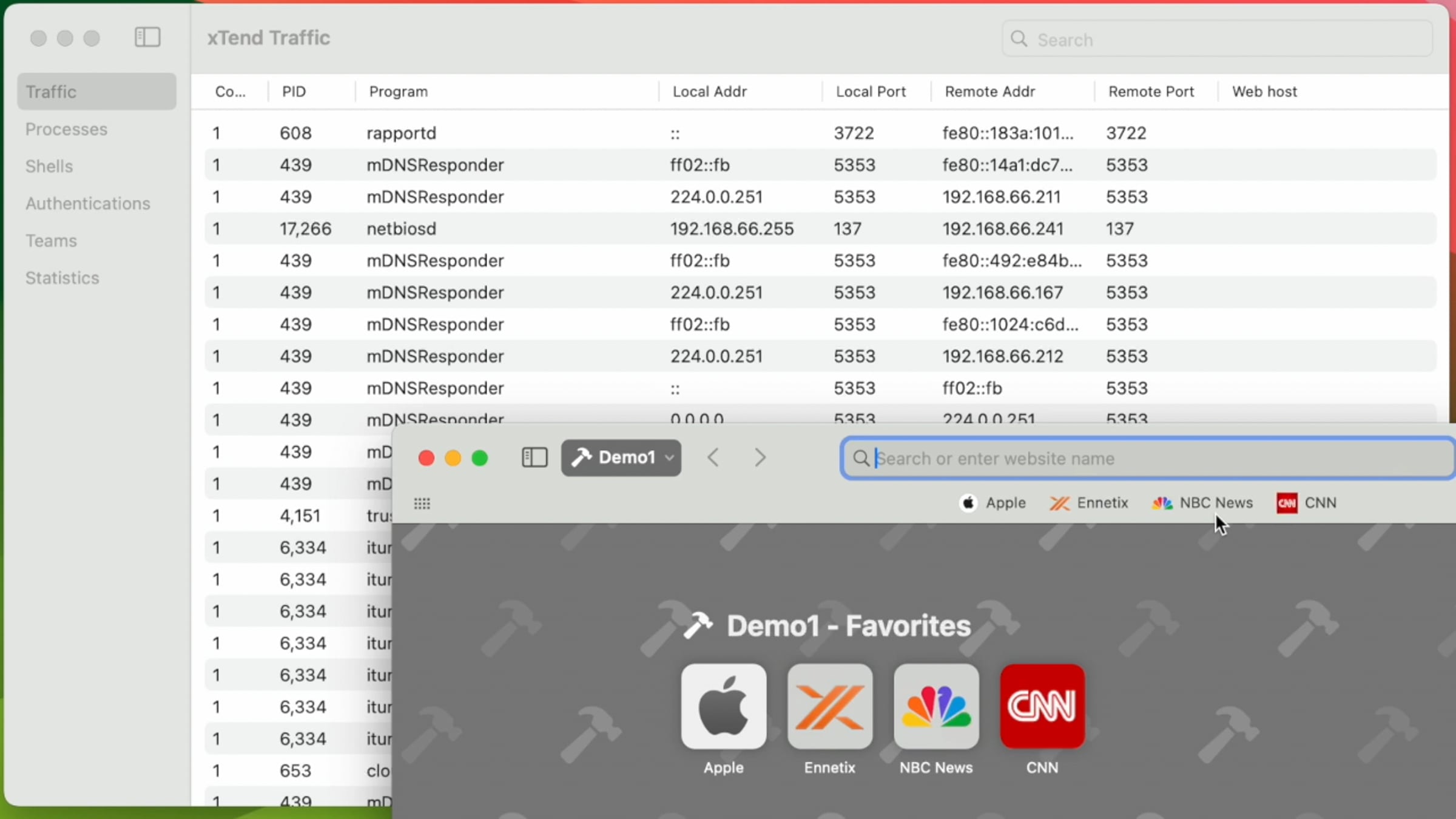Open the NBC News favorites tile
This screenshot has height=819, width=1456.
tap(935, 707)
